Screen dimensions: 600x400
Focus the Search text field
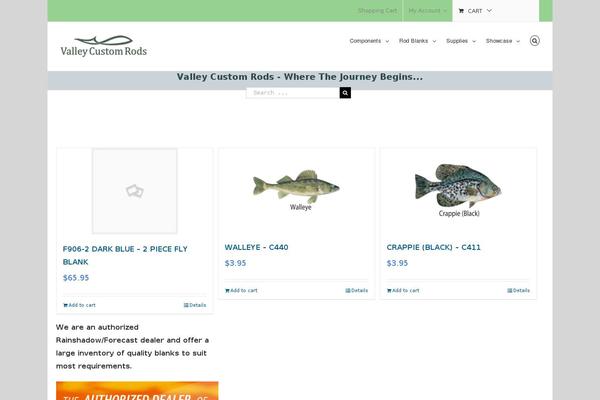pyautogui.click(x=293, y=93)
